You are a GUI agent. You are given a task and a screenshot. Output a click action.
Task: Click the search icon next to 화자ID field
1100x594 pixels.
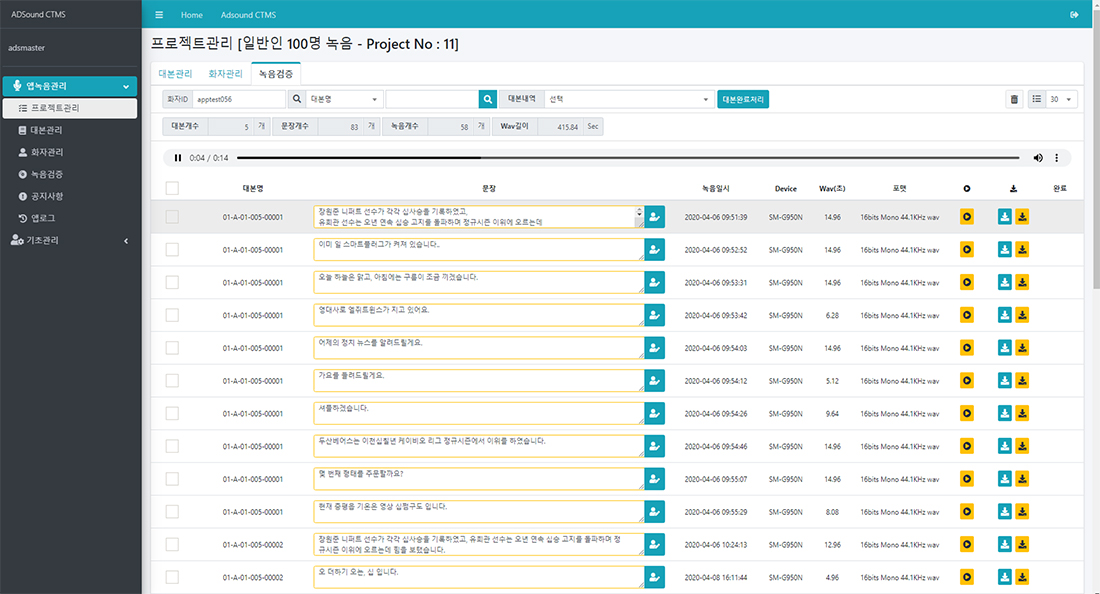(x=297, y=100)
